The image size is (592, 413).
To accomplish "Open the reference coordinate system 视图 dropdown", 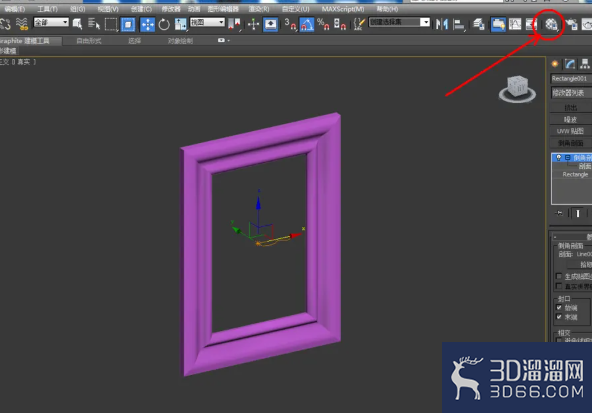I will tap(207, 22).
